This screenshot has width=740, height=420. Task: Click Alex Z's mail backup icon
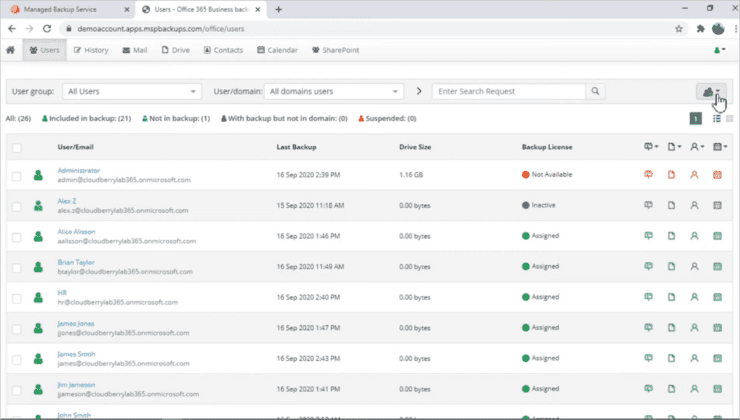coord(648,205)
